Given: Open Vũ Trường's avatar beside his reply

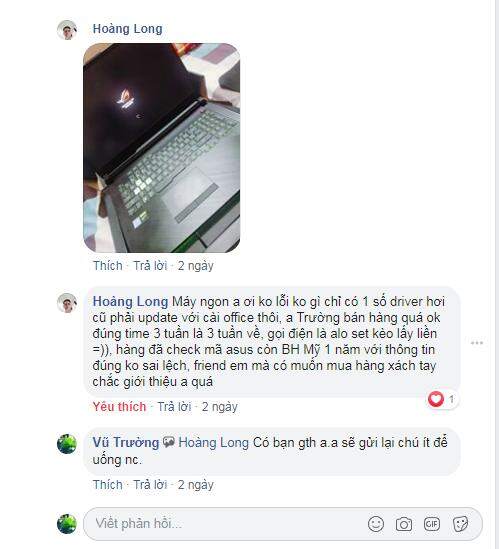Looking at the screenshot, I should click(x=67, y=444).
